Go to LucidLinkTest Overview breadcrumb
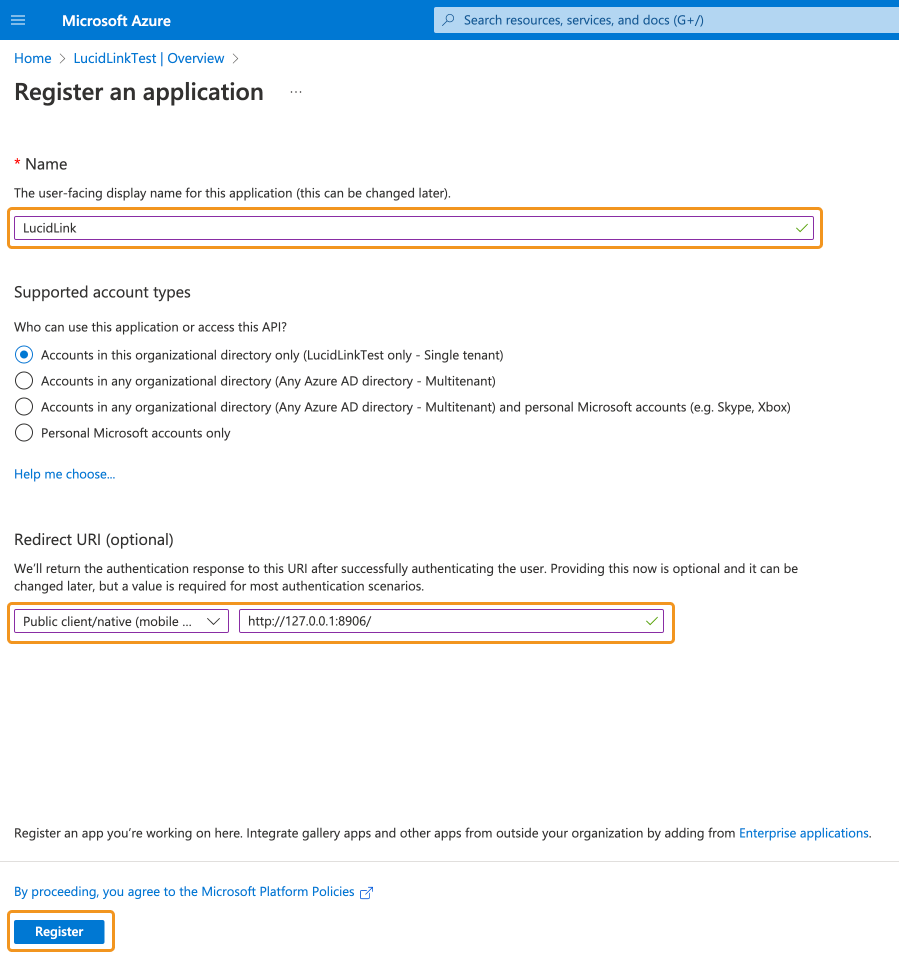This screenshot has height=955, width=899. point(149,58)
